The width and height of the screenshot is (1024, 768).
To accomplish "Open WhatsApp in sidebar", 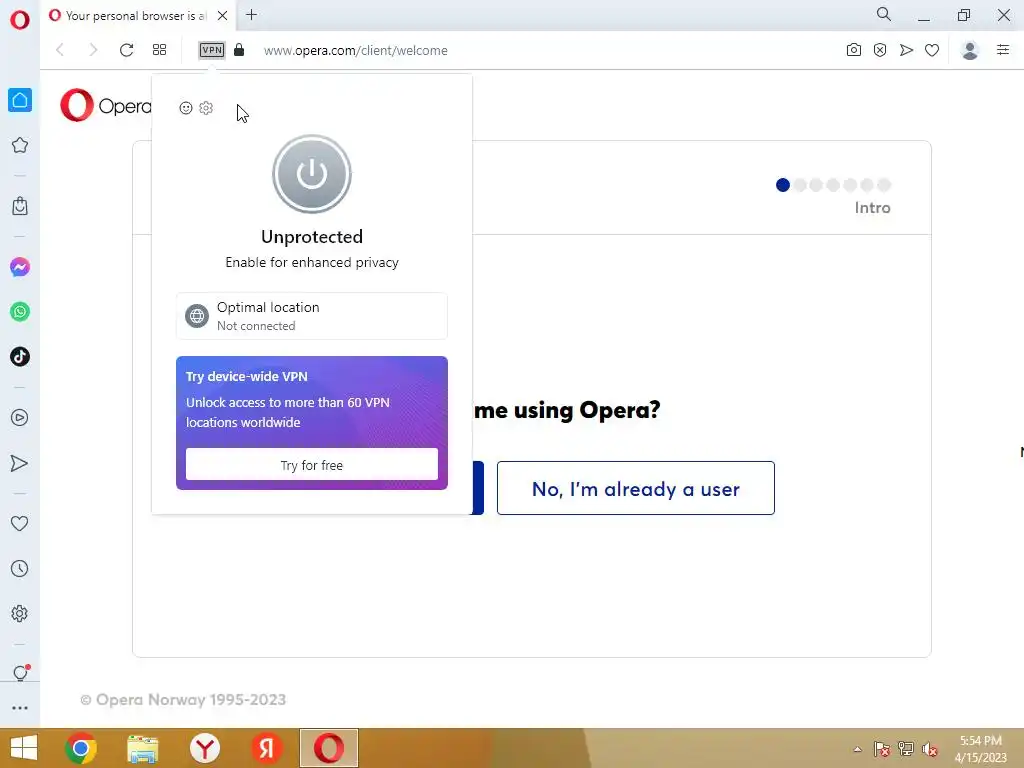I will coord(20,312).
